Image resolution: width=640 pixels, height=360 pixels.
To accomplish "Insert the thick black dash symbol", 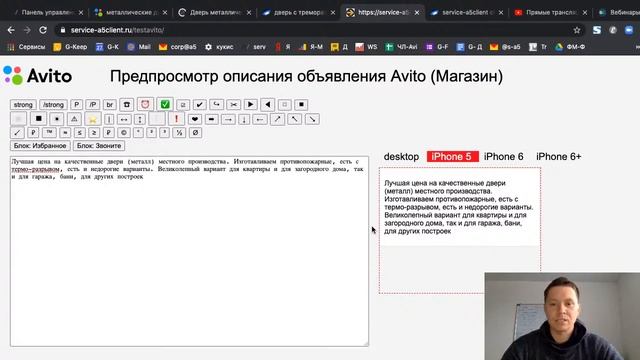I will coord(211,119).
